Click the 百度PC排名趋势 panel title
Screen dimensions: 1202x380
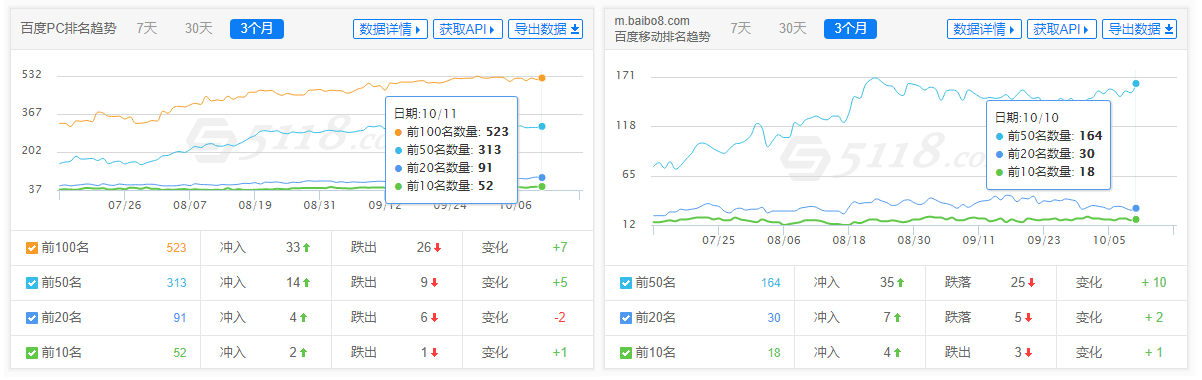69,29
